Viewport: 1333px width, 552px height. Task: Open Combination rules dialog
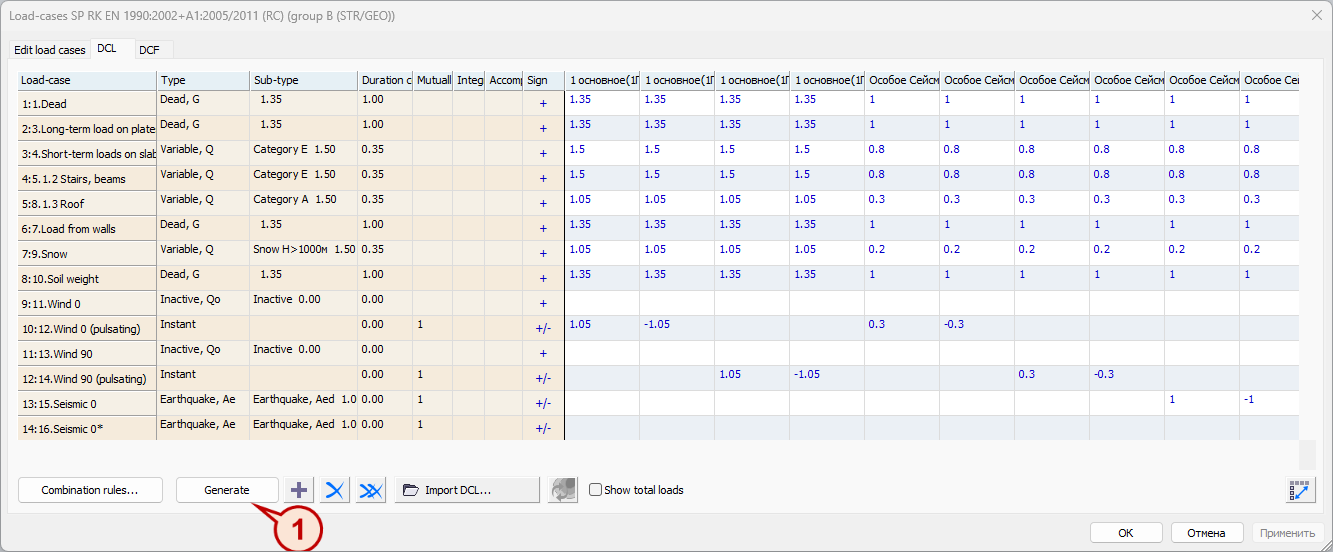click(88, 490)
